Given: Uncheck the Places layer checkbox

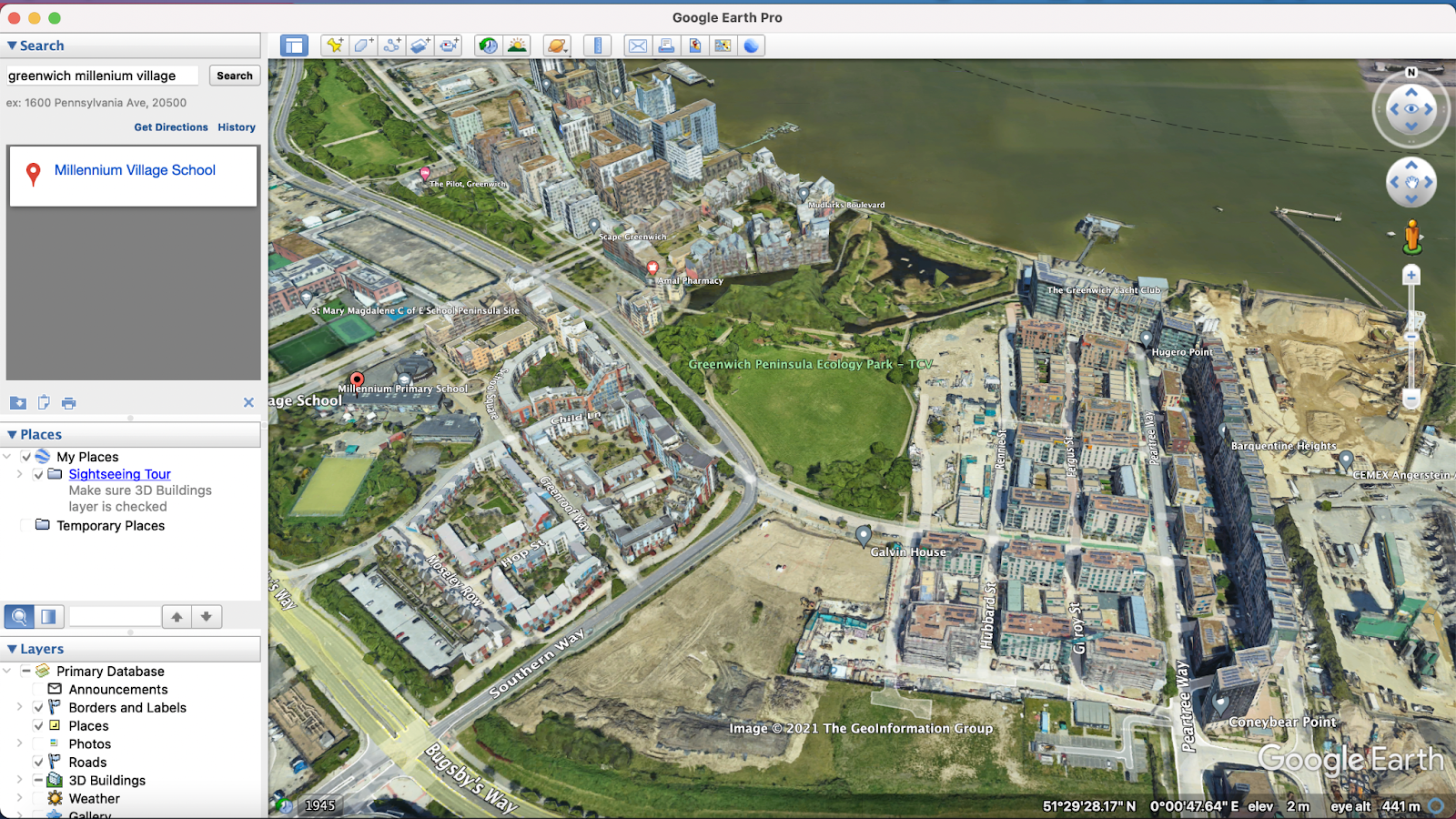Looking at the screenshot, I should [x=38, y=725].
